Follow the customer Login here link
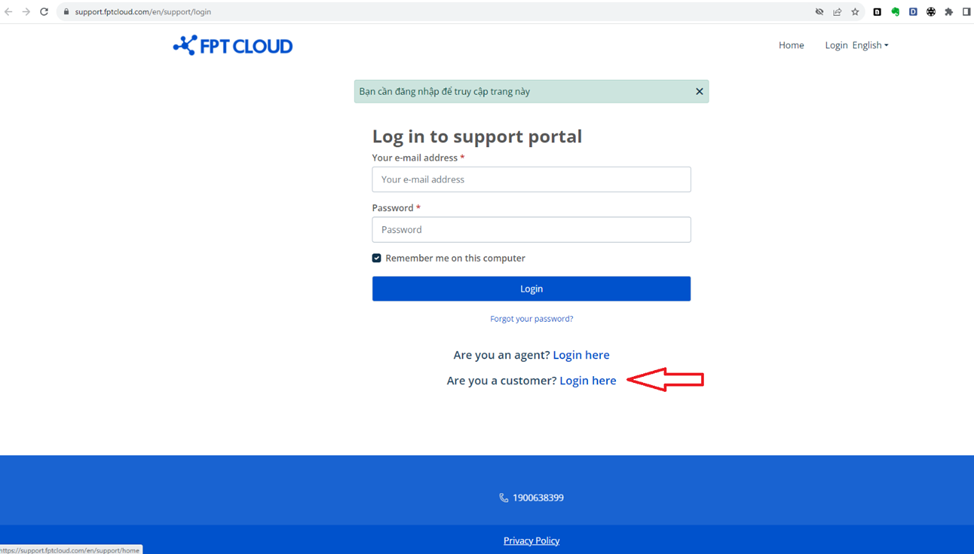Viewport: 974px width, 554px height. pos(588,381)
